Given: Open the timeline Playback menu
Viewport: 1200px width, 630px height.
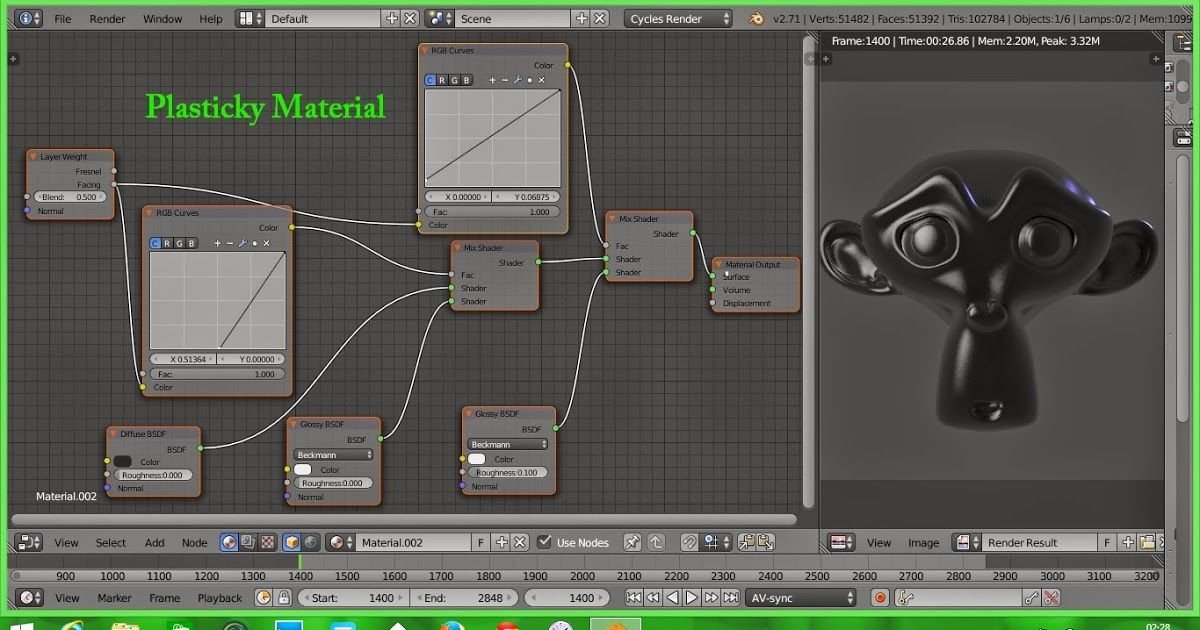Looking at the screenshot, I should (x=219, y=598).
